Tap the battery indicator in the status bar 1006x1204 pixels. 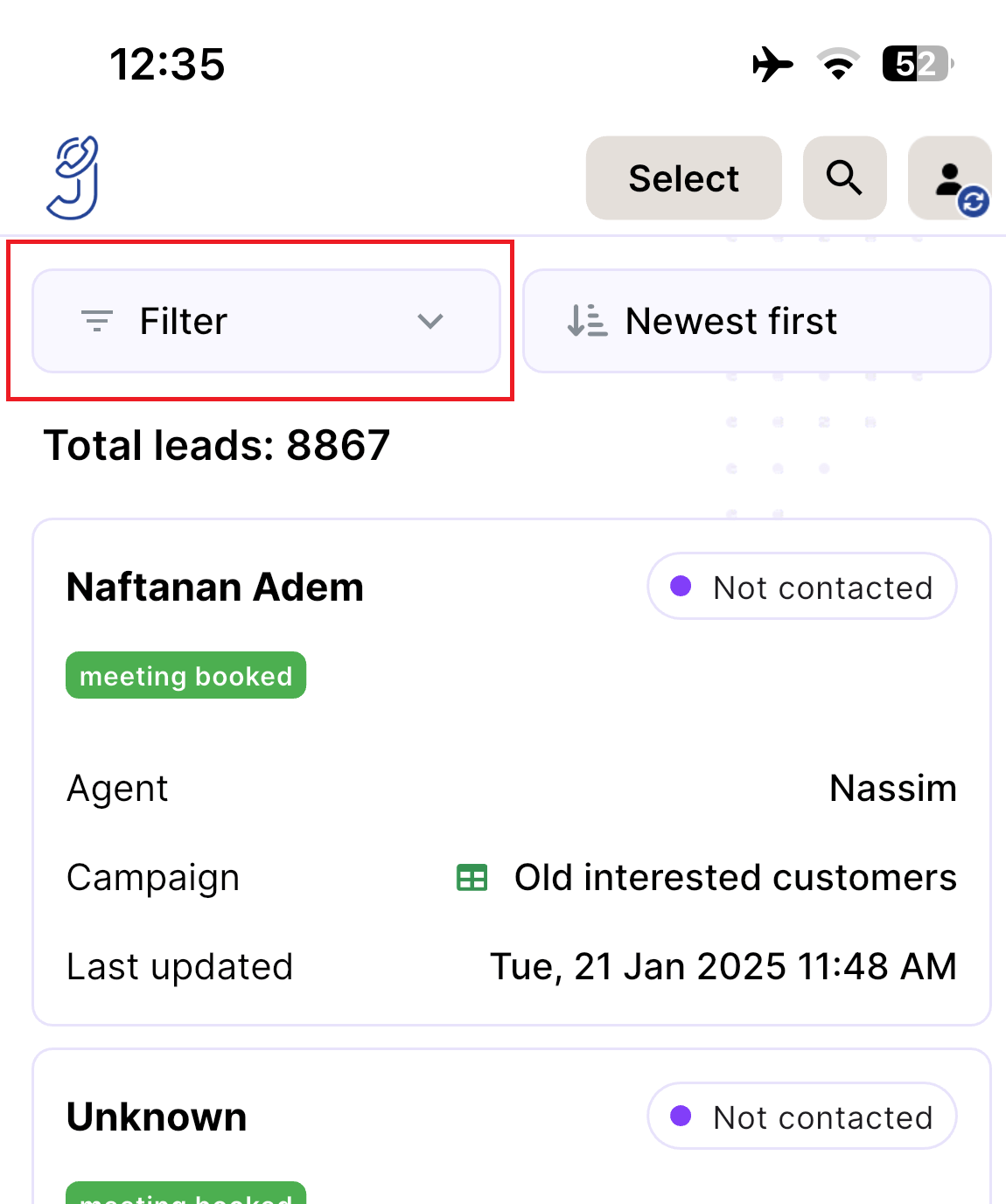click(x=914, y=64)
